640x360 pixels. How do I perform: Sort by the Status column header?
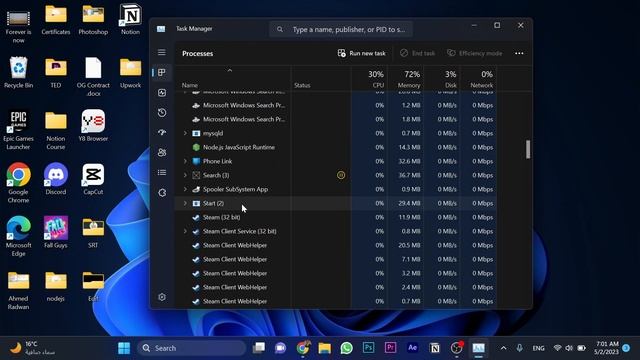302,85
